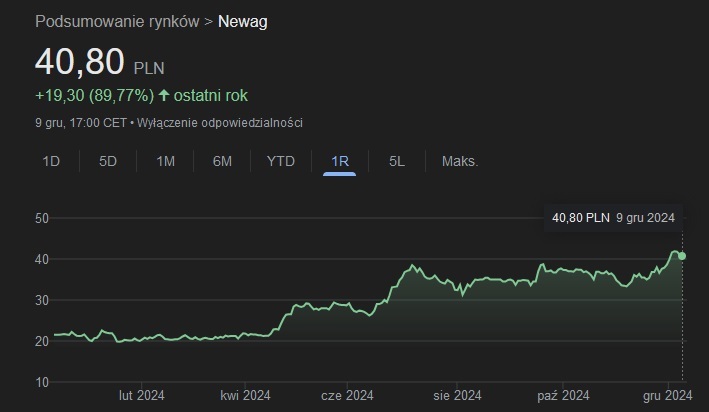This screenshot has width=709, height=412.
Task: Click the Newag breadcrumb title
Action: [243, 21]
